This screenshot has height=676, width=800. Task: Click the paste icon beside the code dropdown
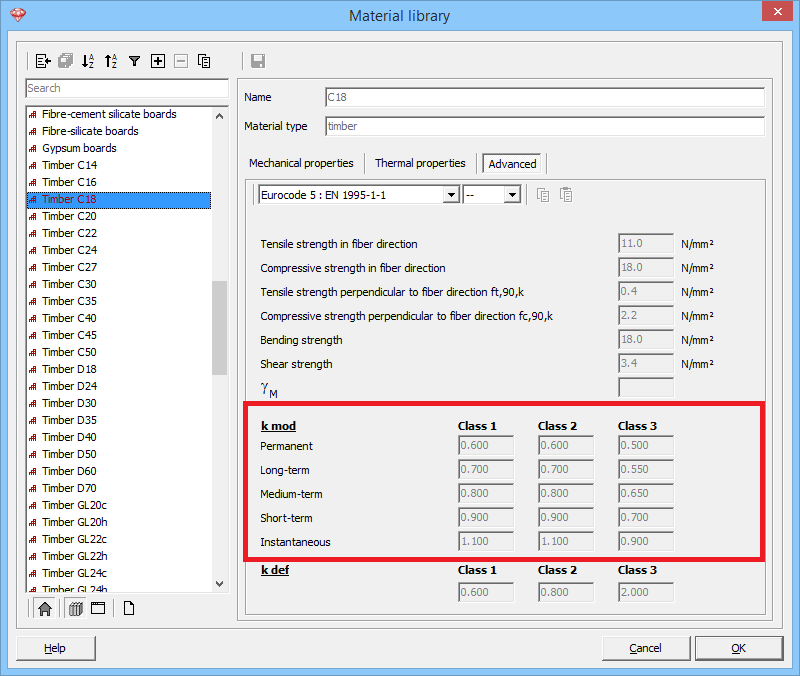coord(565,194)
